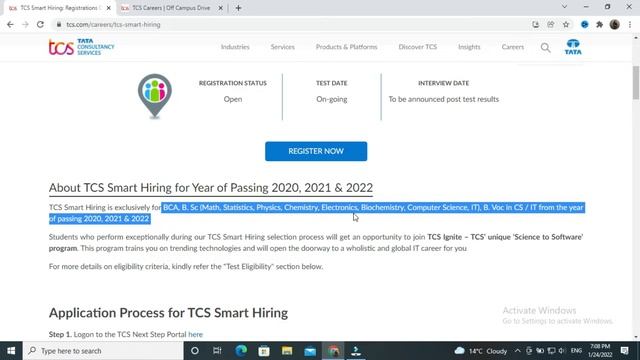
Task: Click 'To be announced post test results' text
Action: (x=444, y=99)
